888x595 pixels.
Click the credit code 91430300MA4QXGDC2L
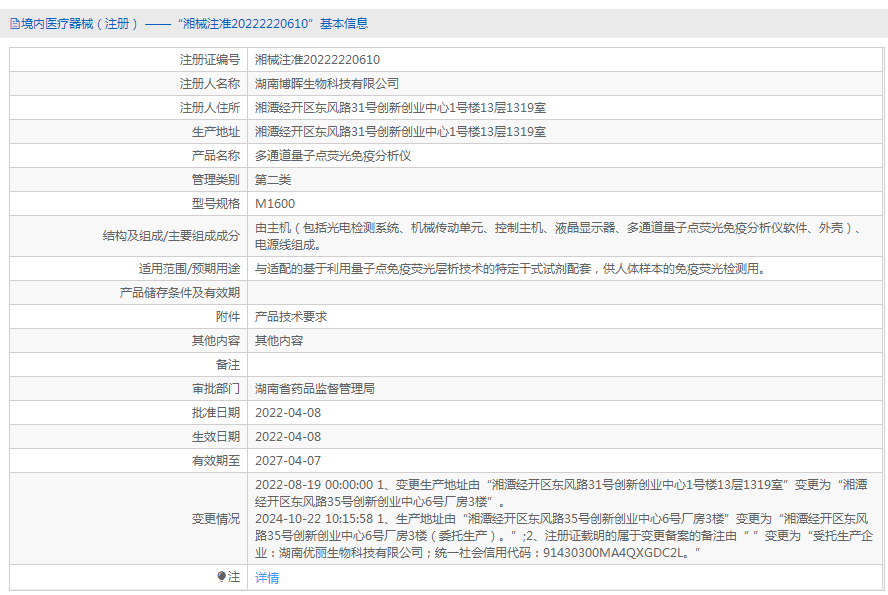point(613,553)
